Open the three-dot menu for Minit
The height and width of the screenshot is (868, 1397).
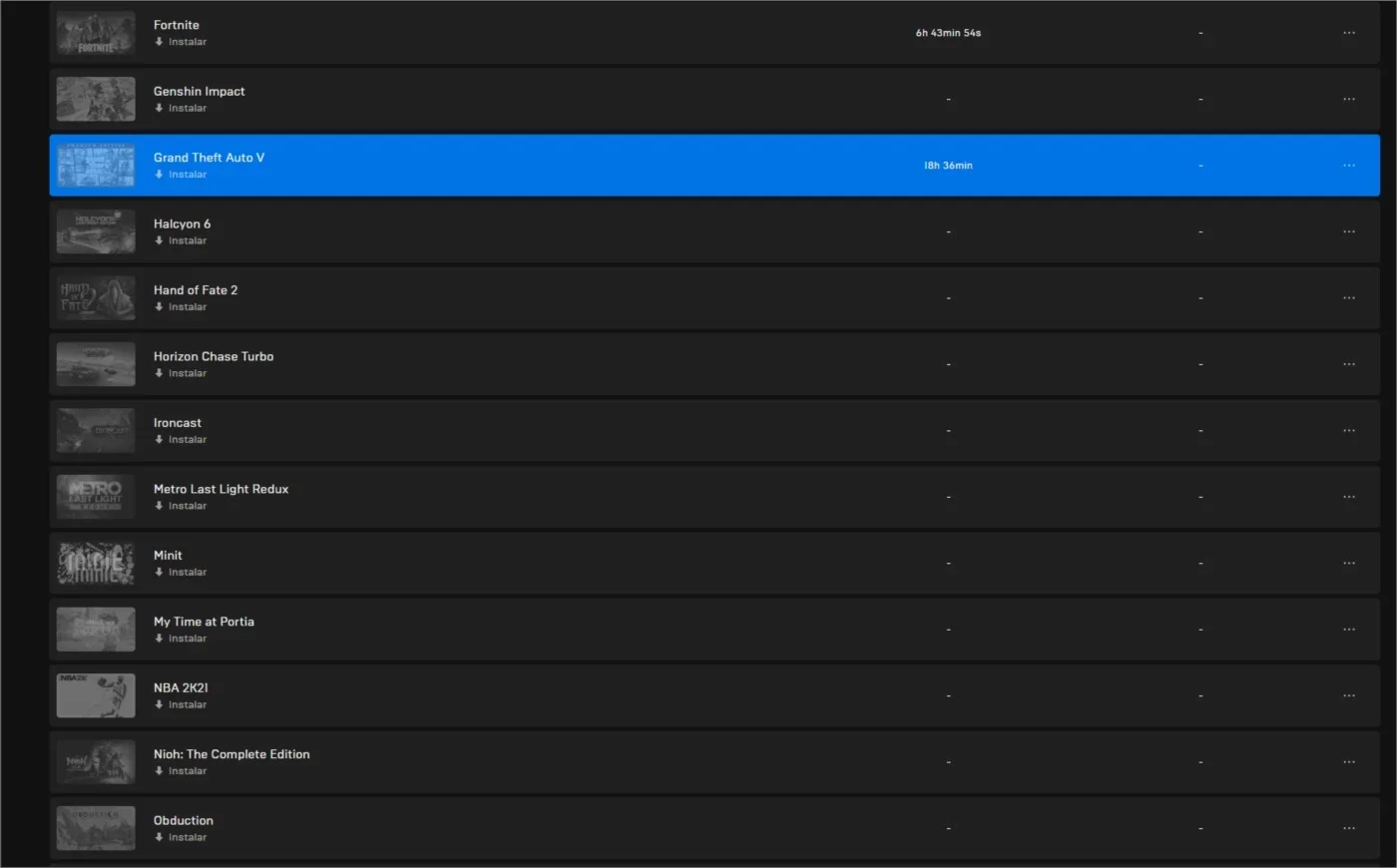1349,564
